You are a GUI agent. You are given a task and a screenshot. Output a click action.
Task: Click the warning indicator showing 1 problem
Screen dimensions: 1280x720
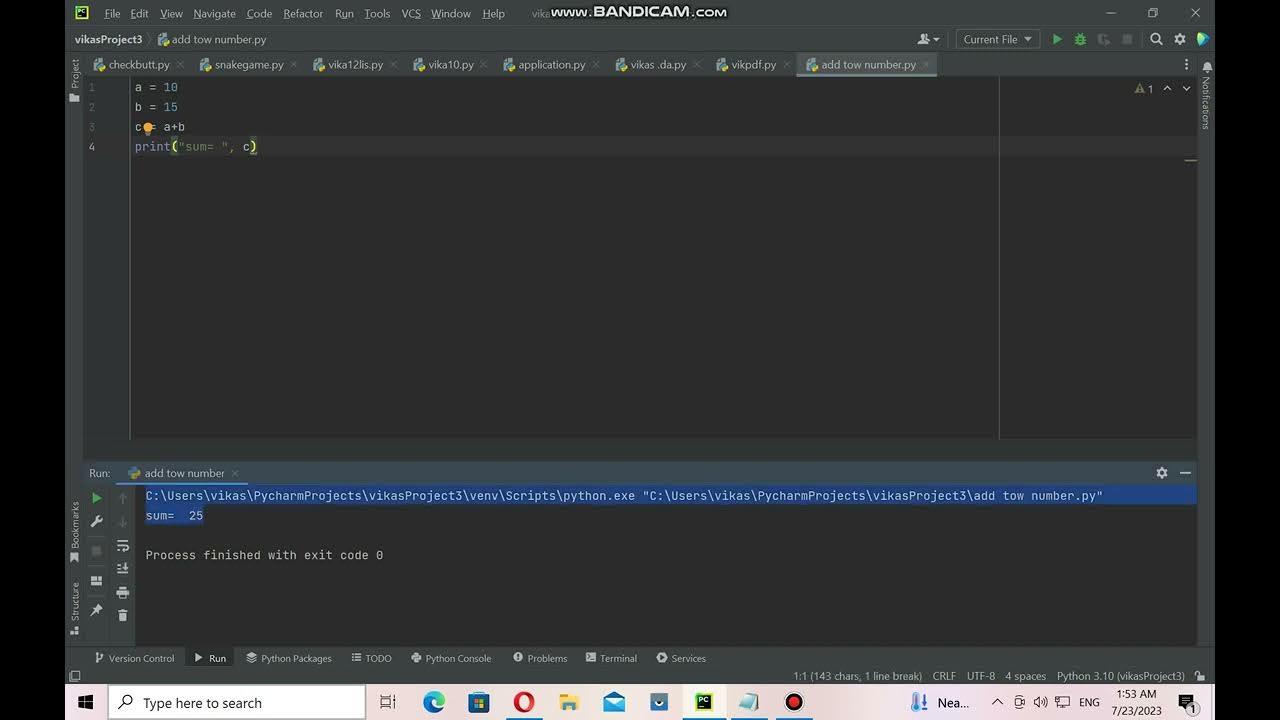point(1144,89)
